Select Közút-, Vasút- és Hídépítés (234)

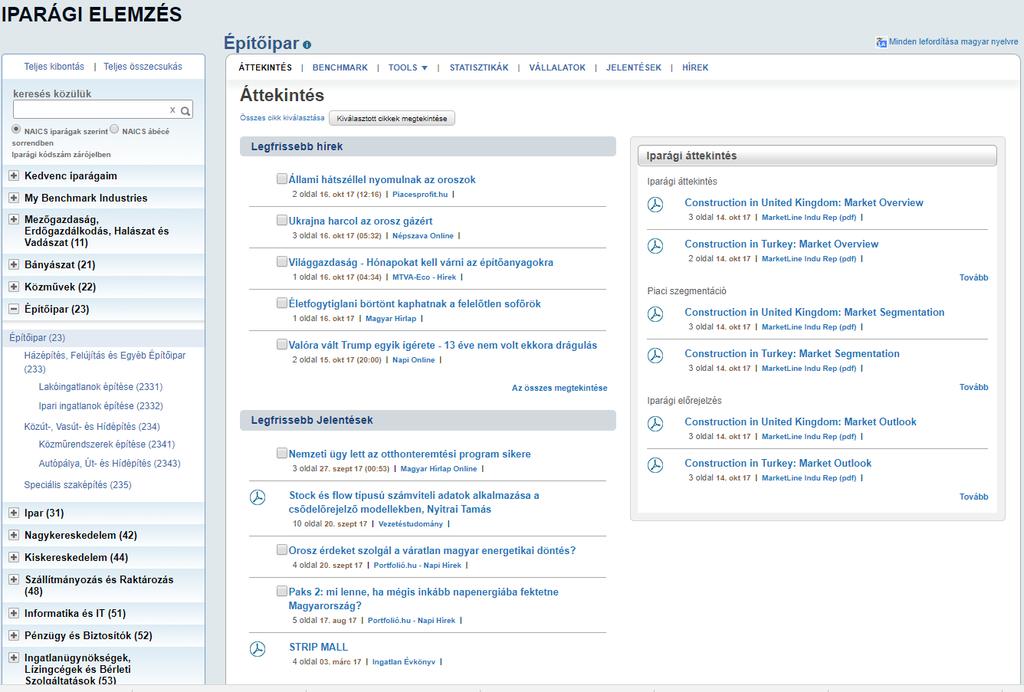click(92, 426)
